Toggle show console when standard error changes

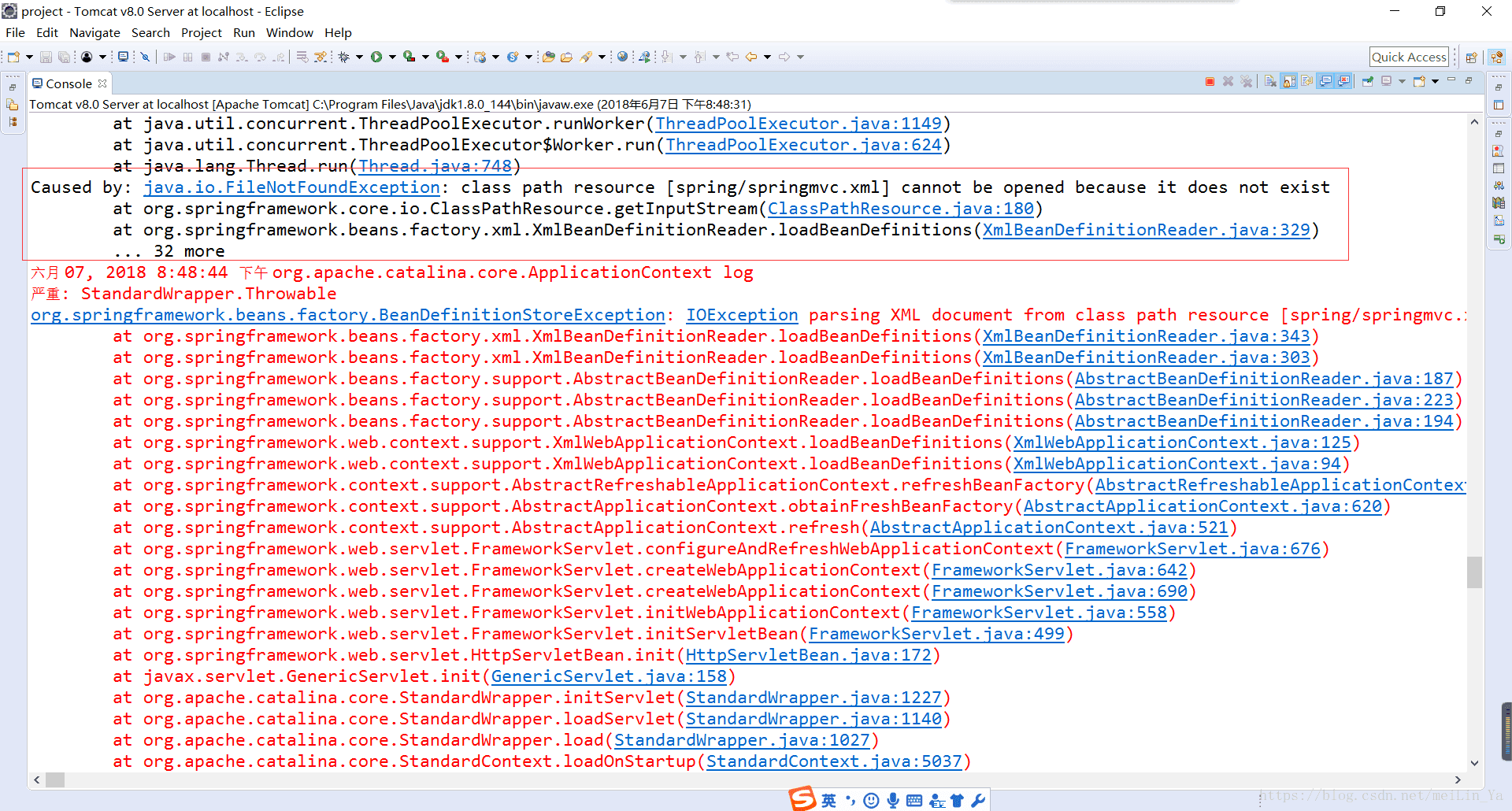pyautogui.click(x=1344, y=81)
